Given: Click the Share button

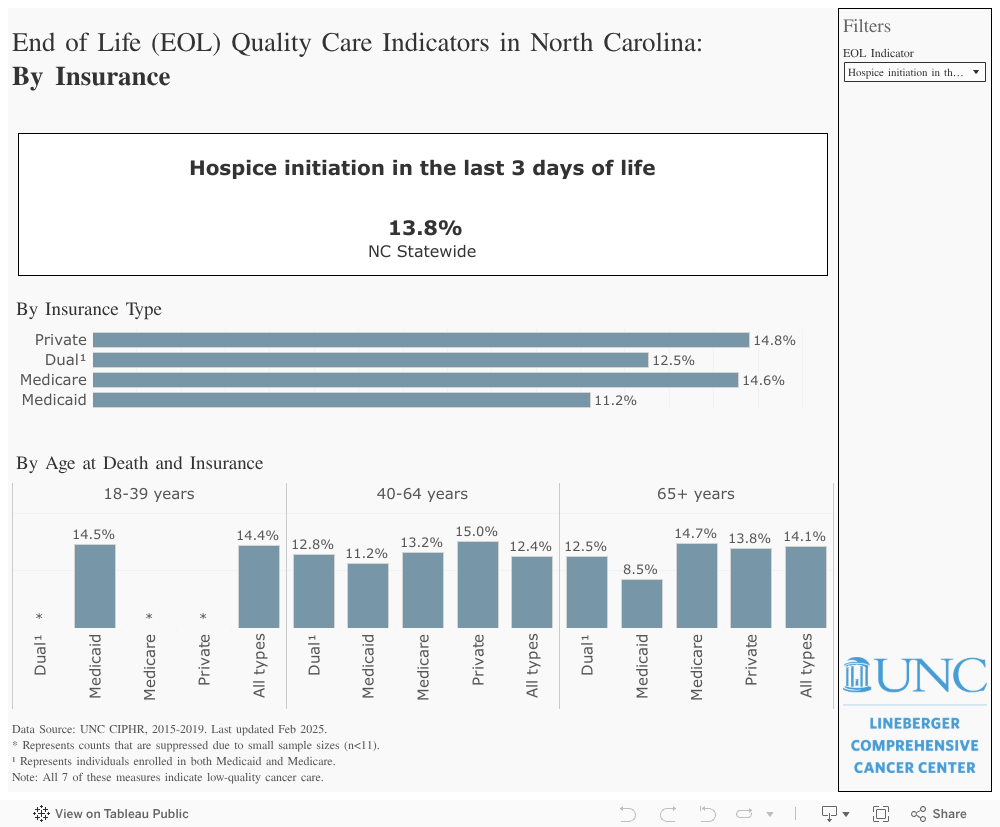Looking at the screenshot, I should (938, 814).
